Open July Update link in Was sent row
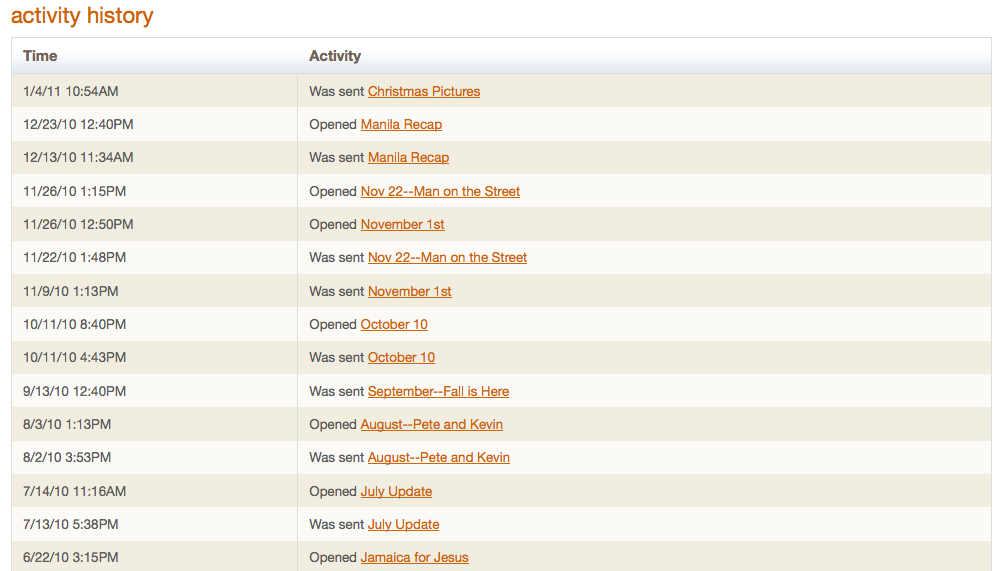The image size is (1002, 571). pos(403,525)
